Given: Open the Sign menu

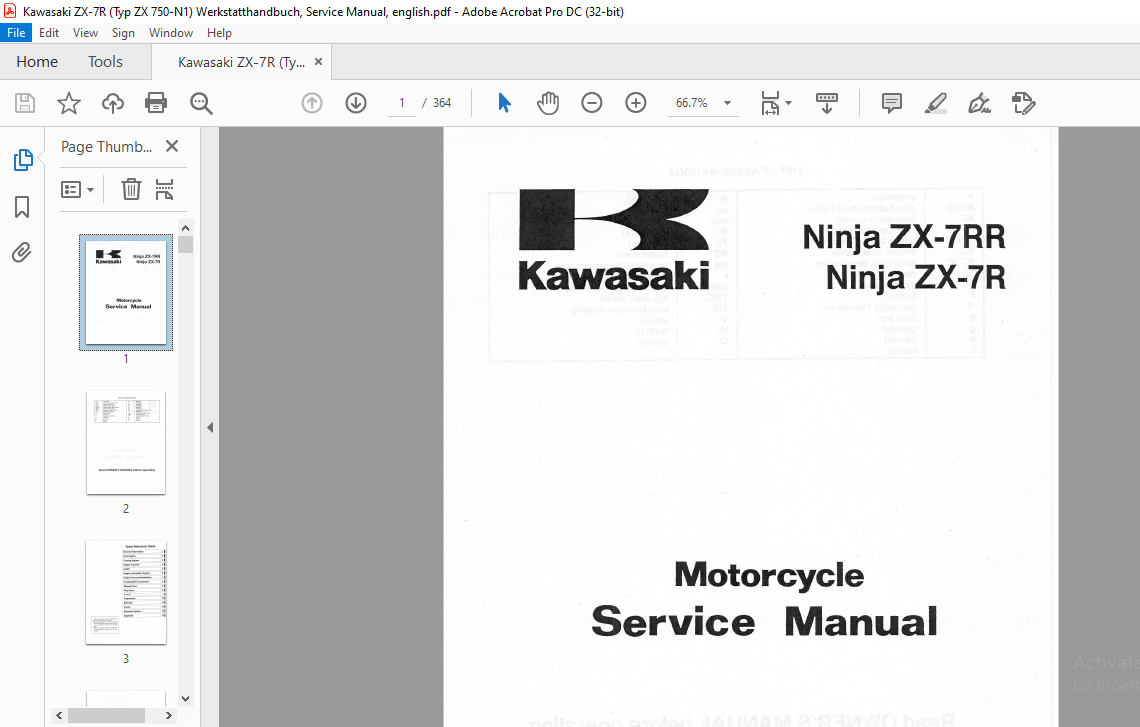Looking at the screenshot, I should click(123, 33).
